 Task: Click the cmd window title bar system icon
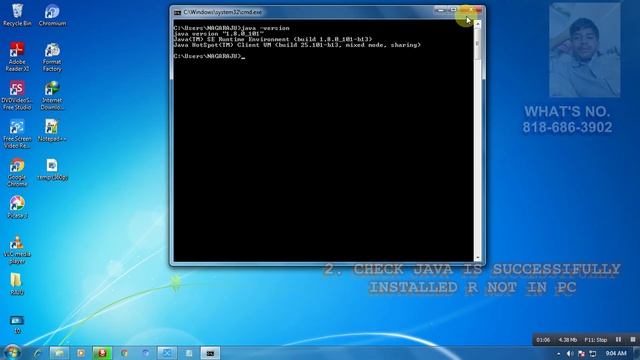(177, 13)
